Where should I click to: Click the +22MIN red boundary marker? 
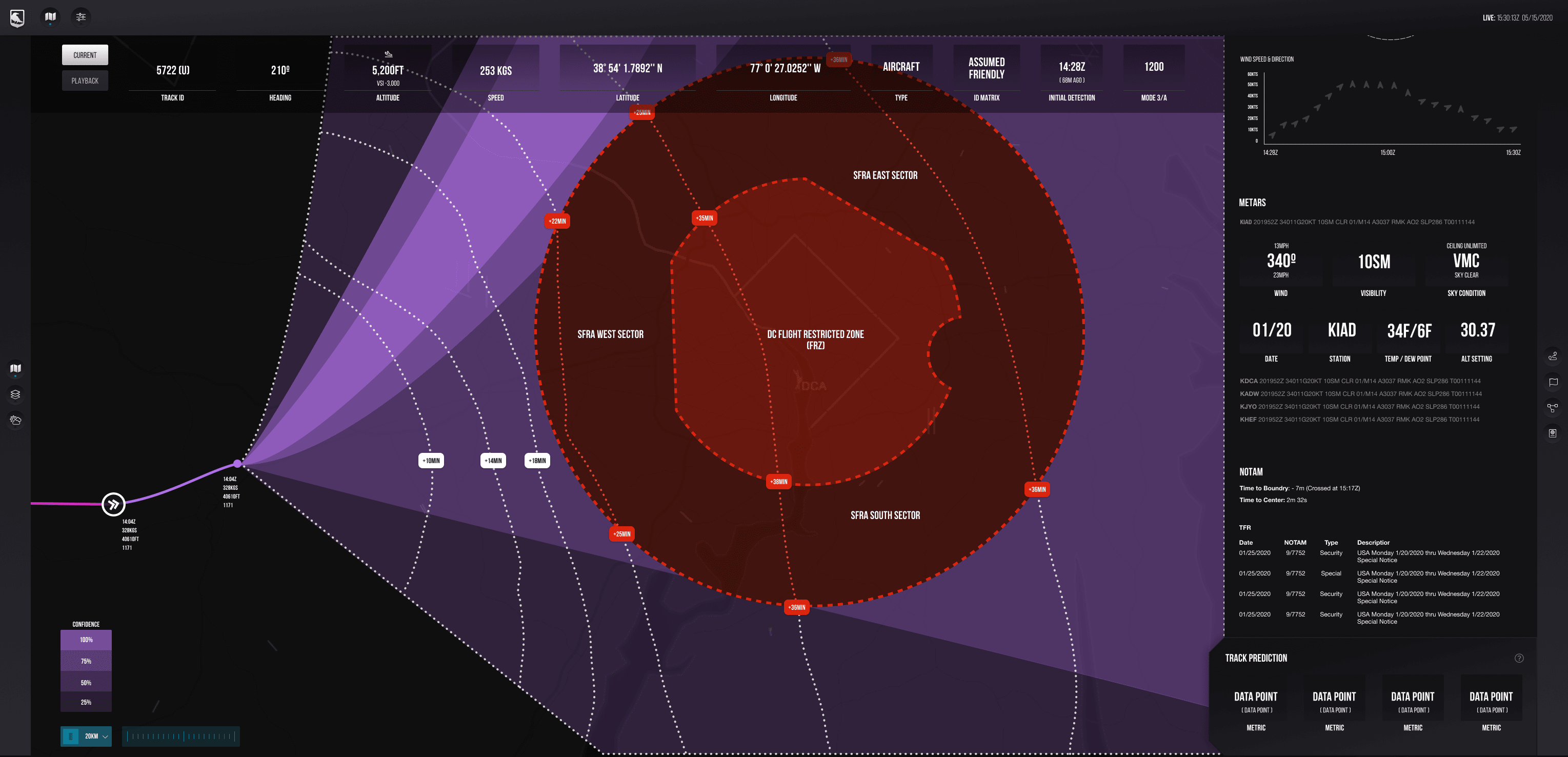pos(557,221)
